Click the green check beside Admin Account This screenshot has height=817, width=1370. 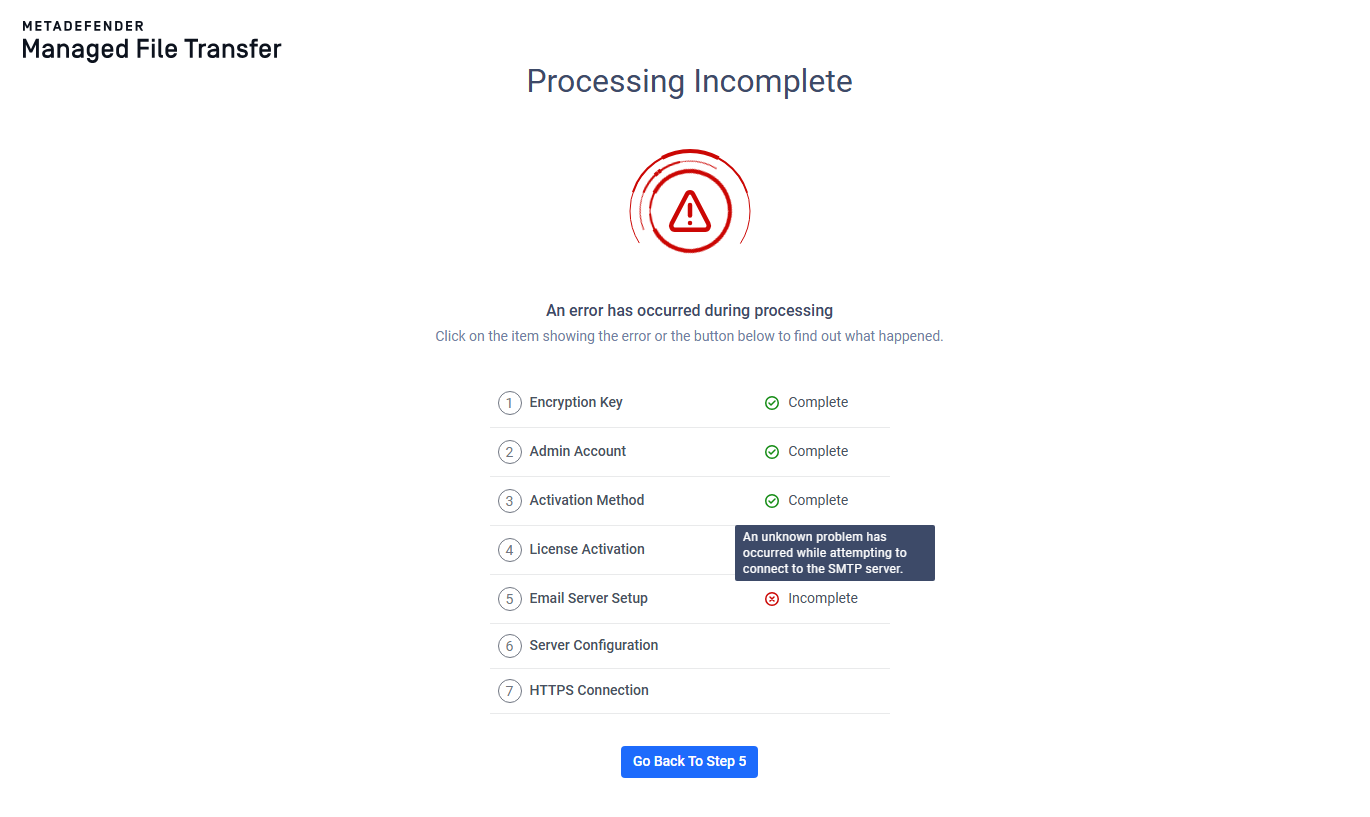pos(772,452)
